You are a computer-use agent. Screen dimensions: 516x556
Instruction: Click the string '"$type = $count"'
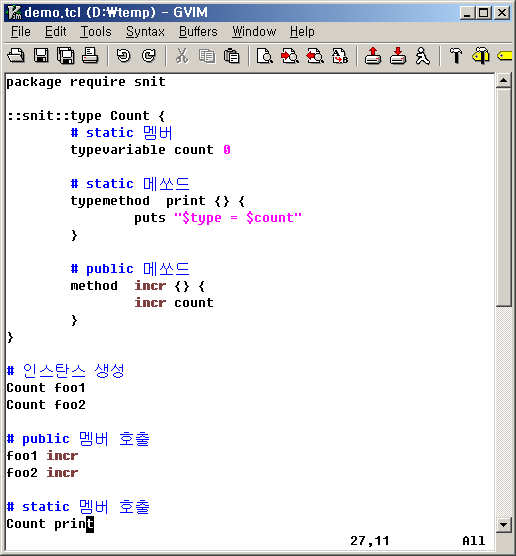238,218
